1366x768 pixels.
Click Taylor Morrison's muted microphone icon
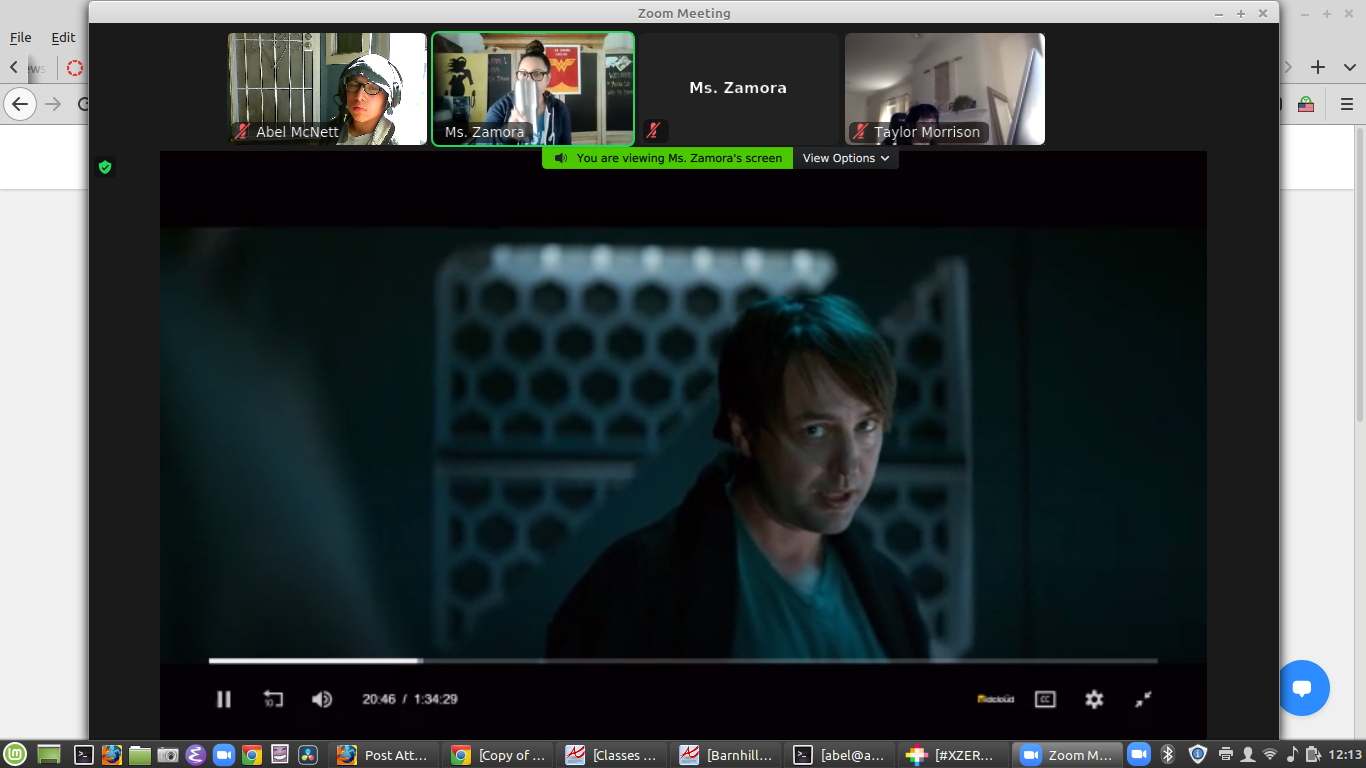tap(859, 131)
